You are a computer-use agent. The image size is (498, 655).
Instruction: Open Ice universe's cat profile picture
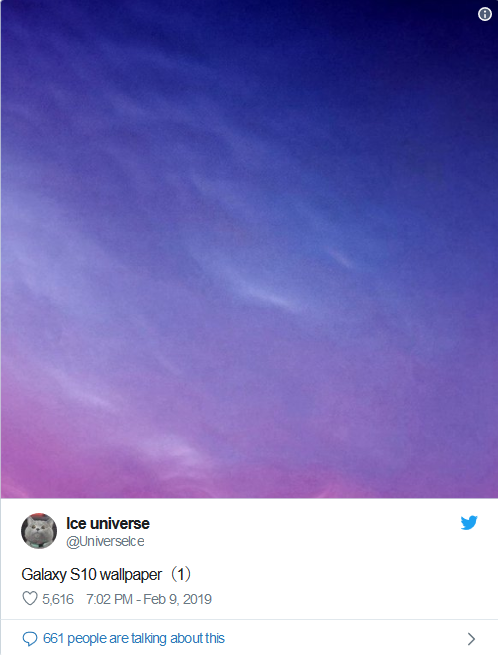click(x=39, y=531)
